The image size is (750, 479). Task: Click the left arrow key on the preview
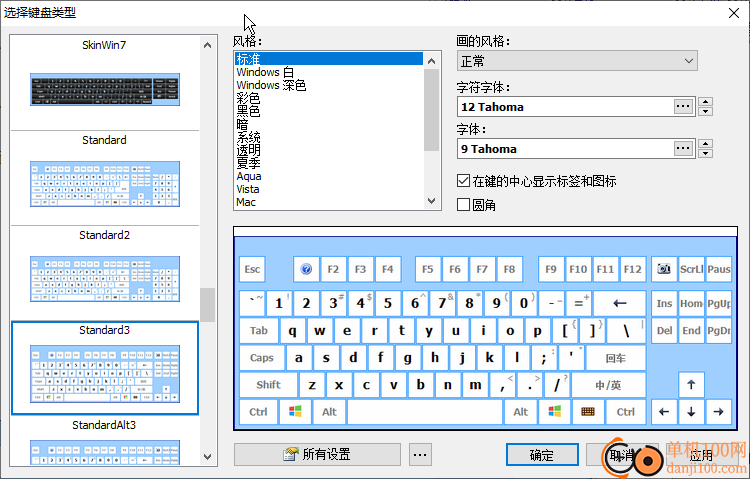[664, 412]
